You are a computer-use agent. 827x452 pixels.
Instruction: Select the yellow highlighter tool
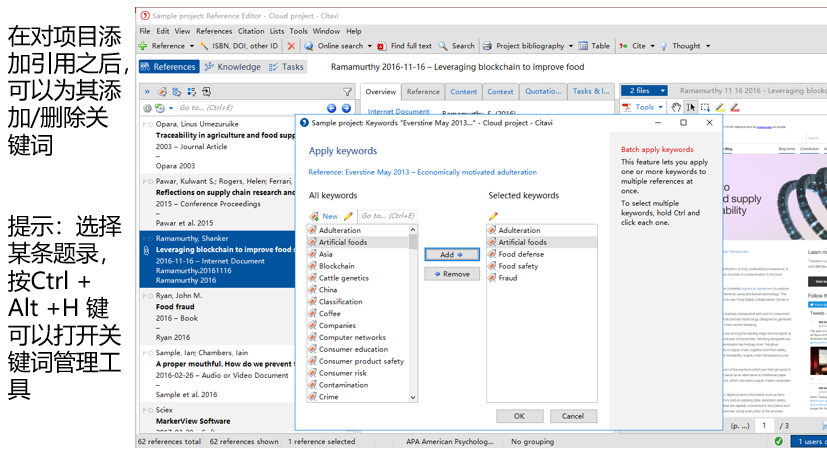719,107
